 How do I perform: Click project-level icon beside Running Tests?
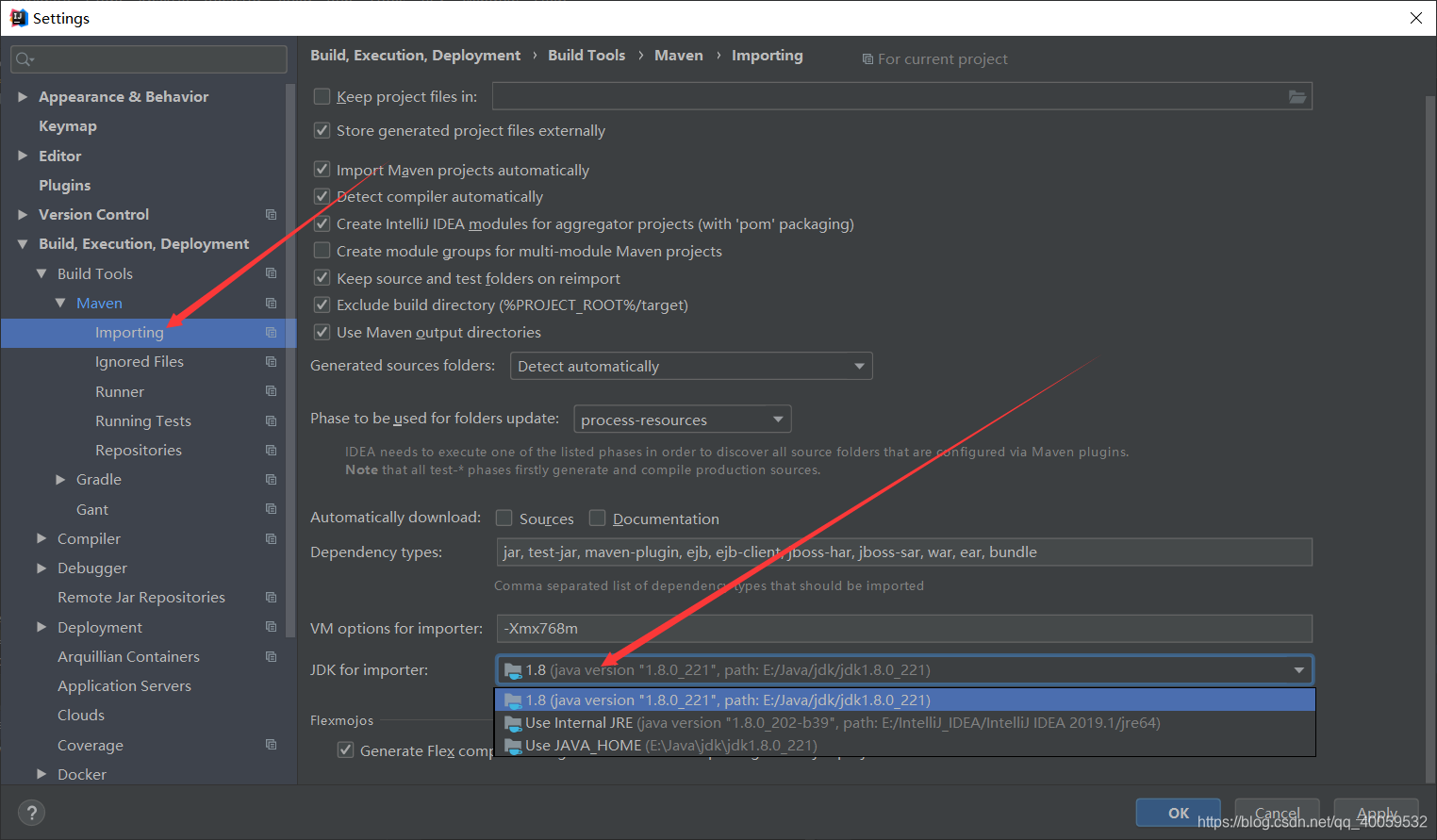point(271,421)
